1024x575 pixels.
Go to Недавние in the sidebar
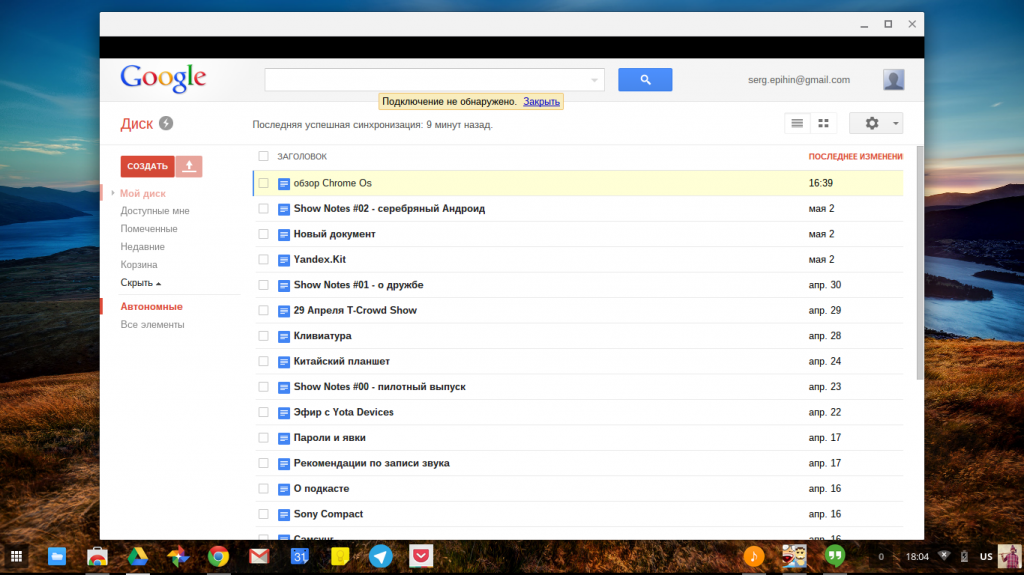(142, 247)
